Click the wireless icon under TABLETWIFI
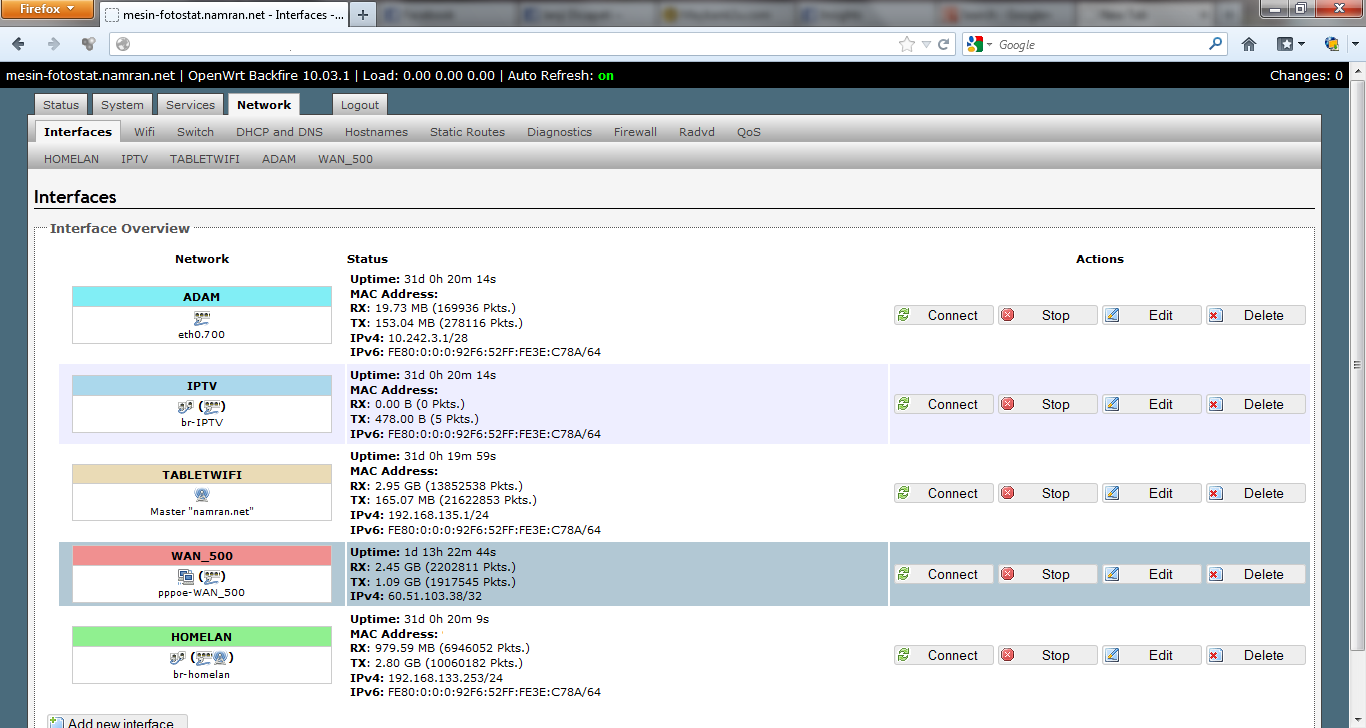Screen dimensions: 1366x728 click(201, 494)
